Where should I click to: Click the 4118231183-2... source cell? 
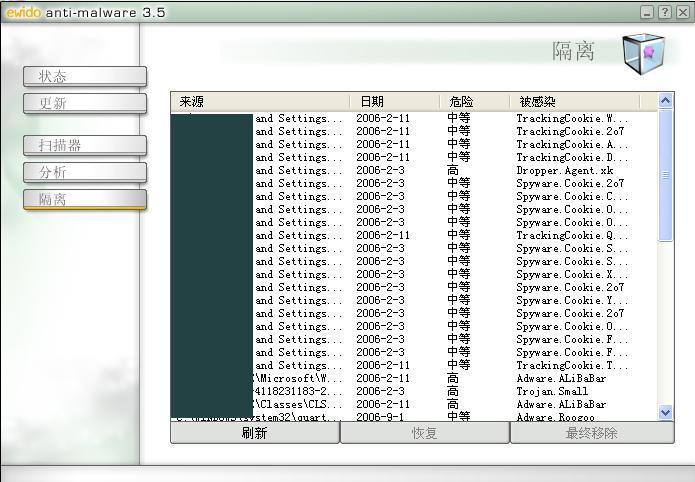pyautogui.click(x=298, y=391)
